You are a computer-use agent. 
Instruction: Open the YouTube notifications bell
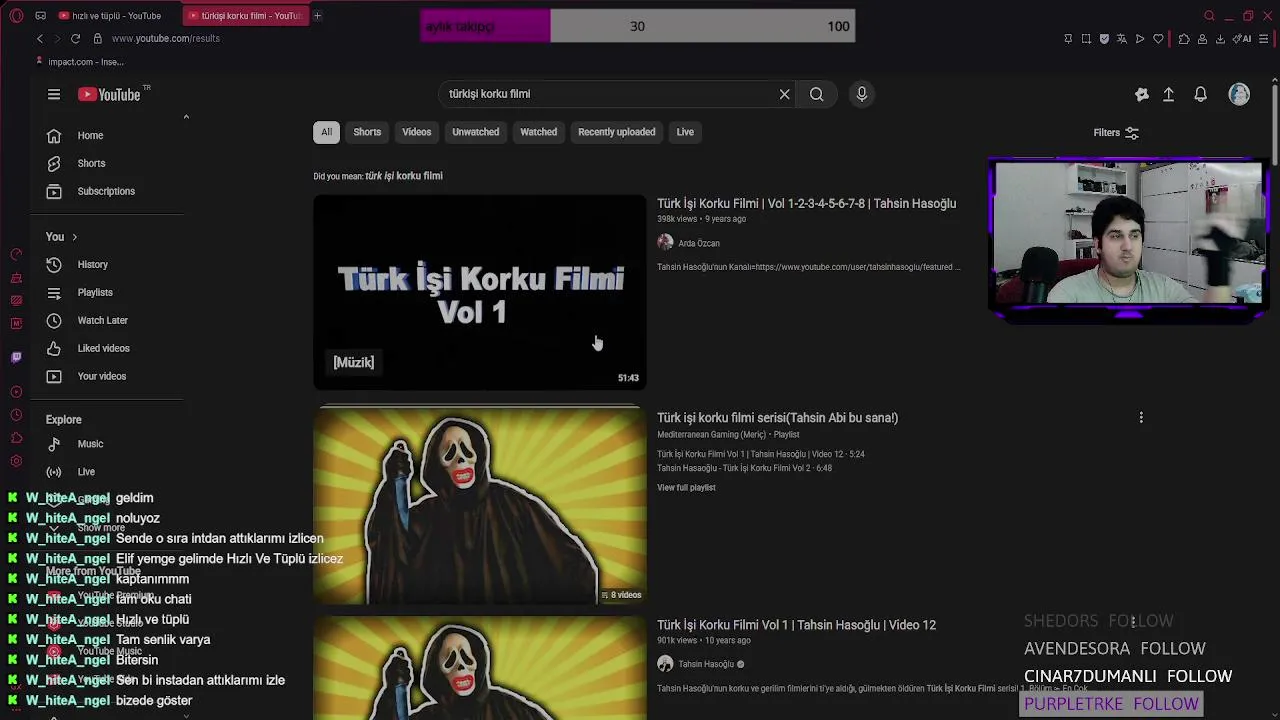1201,94
